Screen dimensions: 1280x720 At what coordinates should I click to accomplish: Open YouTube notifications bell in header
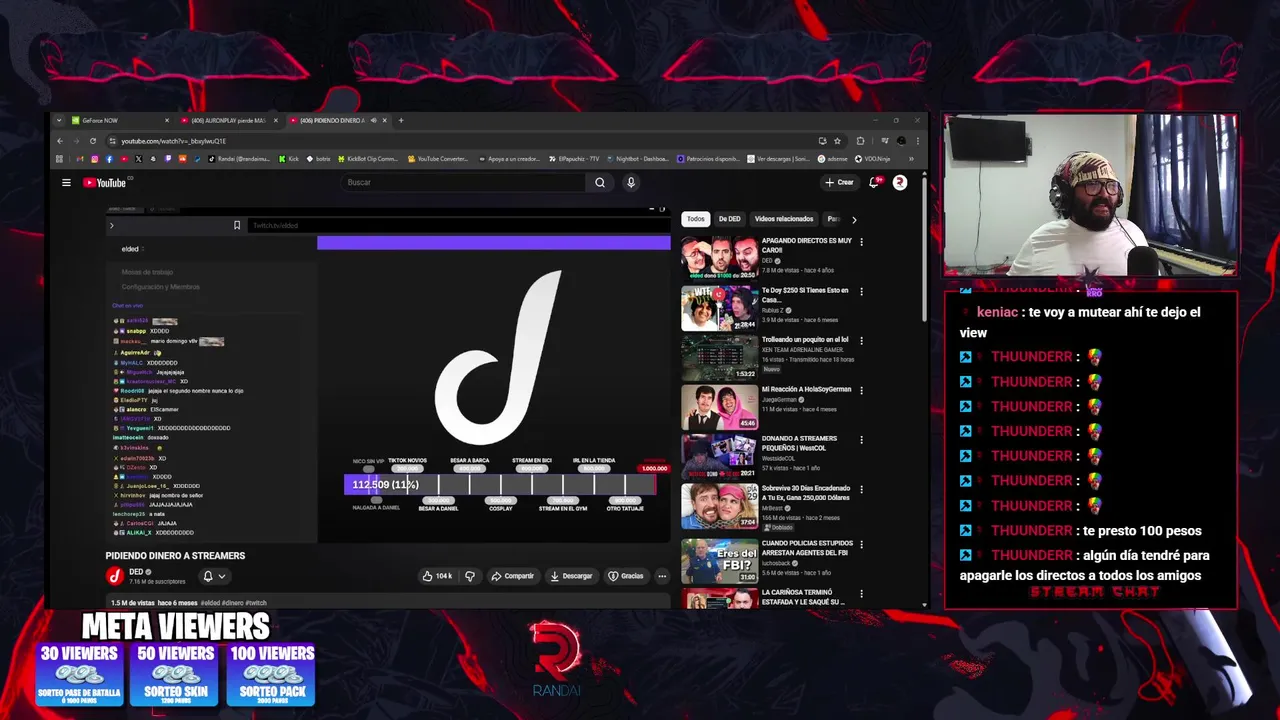(x=874, y=182)
